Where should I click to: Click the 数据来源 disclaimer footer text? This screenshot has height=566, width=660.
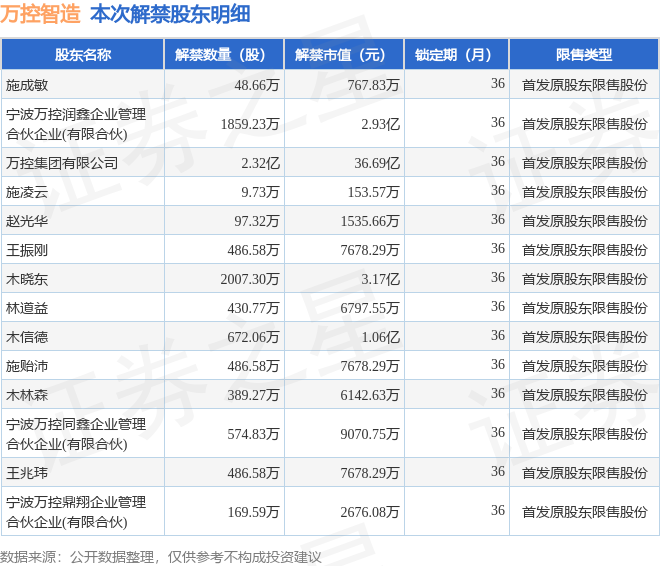pos(160,557)
